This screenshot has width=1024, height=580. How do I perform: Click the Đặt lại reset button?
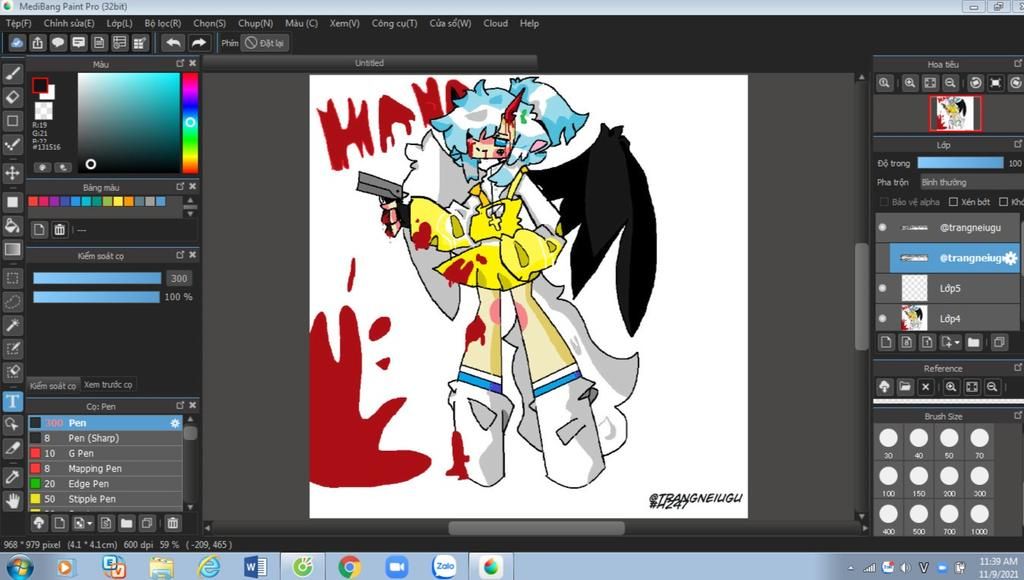265,43
